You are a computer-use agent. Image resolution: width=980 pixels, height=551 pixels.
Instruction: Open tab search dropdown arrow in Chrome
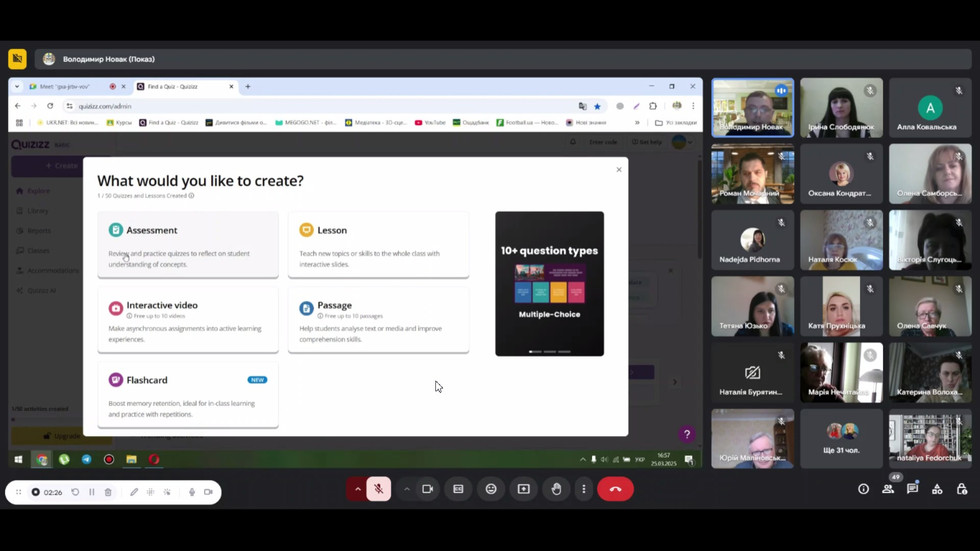click(18, 87)
